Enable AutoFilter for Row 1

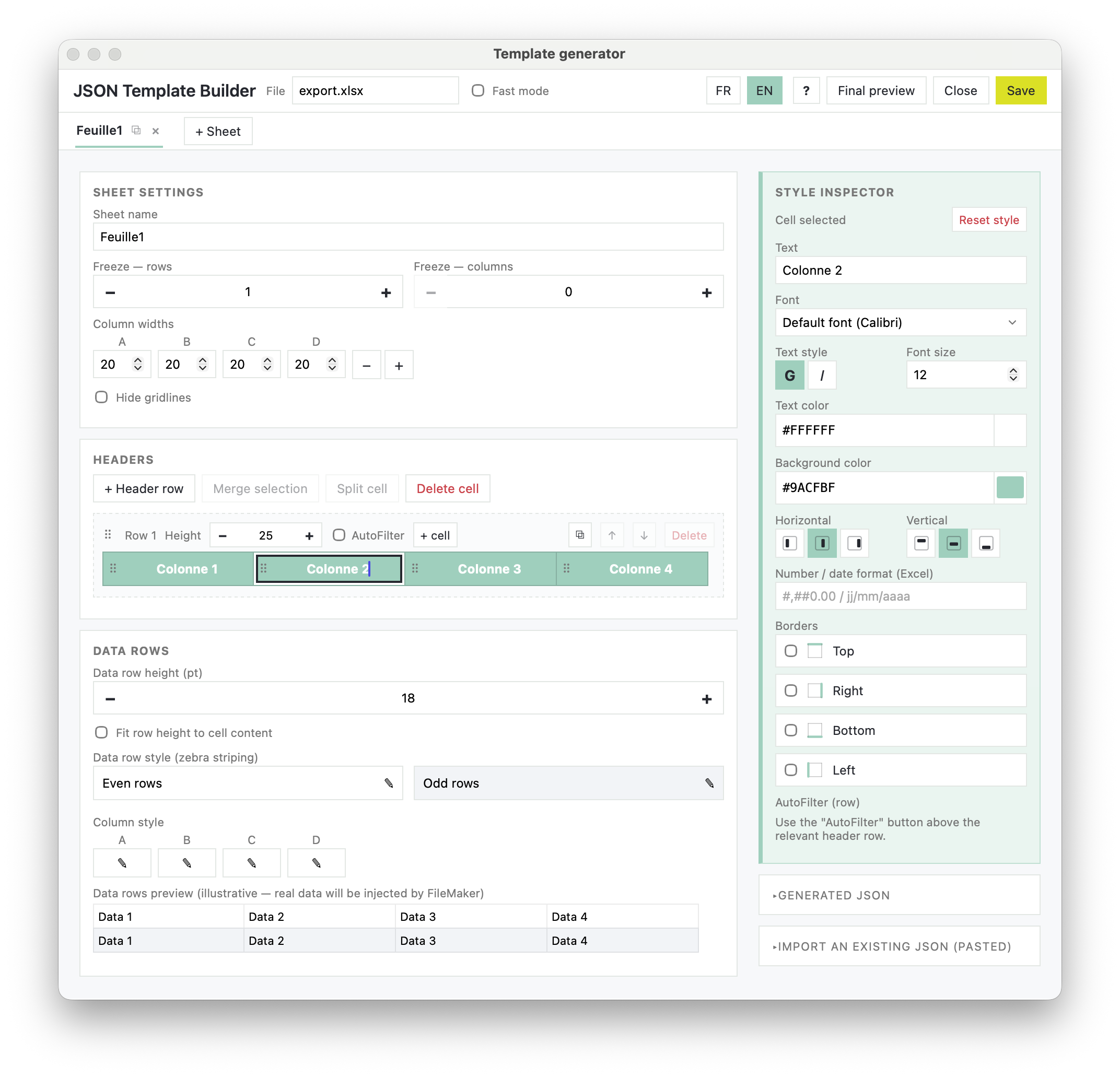pyautogui.click(x=339, y=535)
